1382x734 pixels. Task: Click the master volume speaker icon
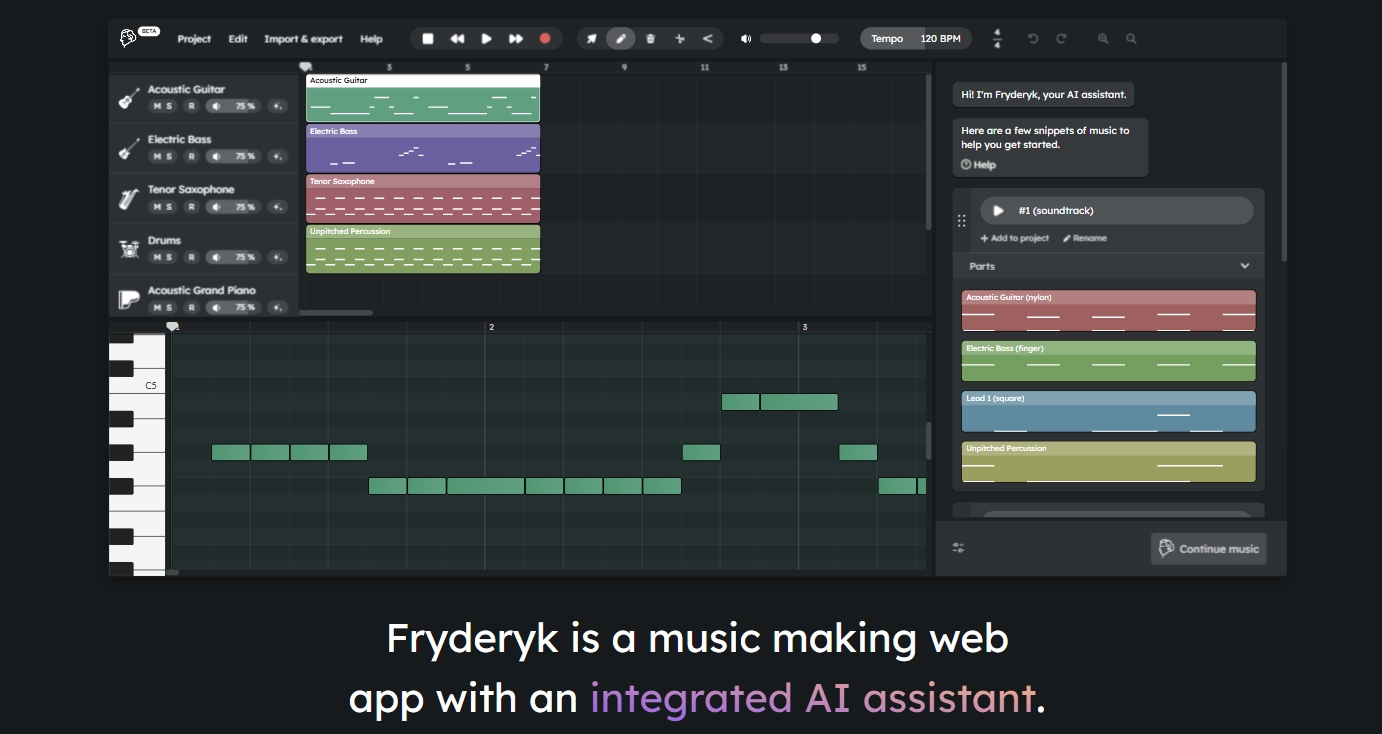point(746,39)
